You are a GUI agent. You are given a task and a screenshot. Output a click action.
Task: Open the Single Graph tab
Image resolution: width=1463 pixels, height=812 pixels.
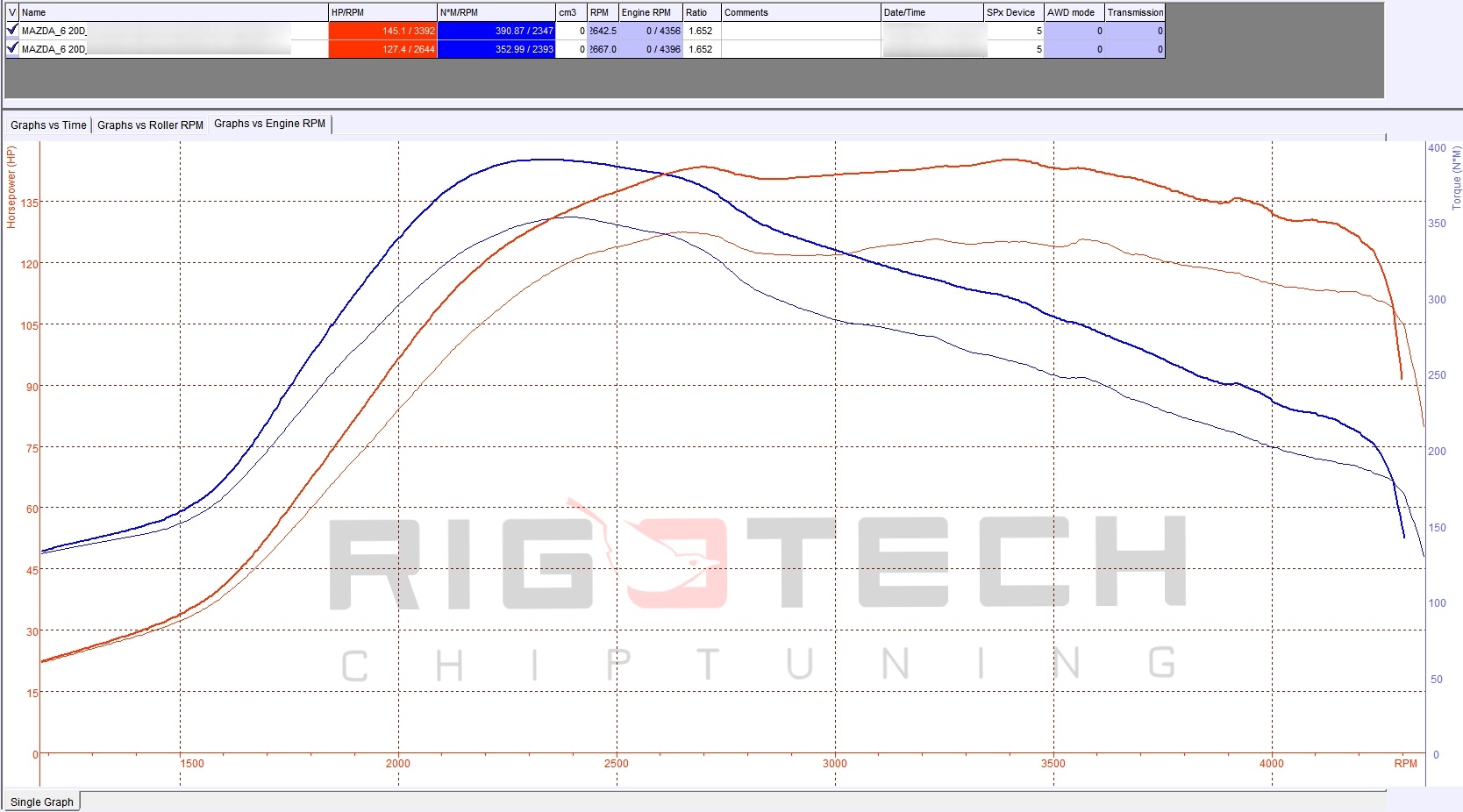[x=42, y=801]
